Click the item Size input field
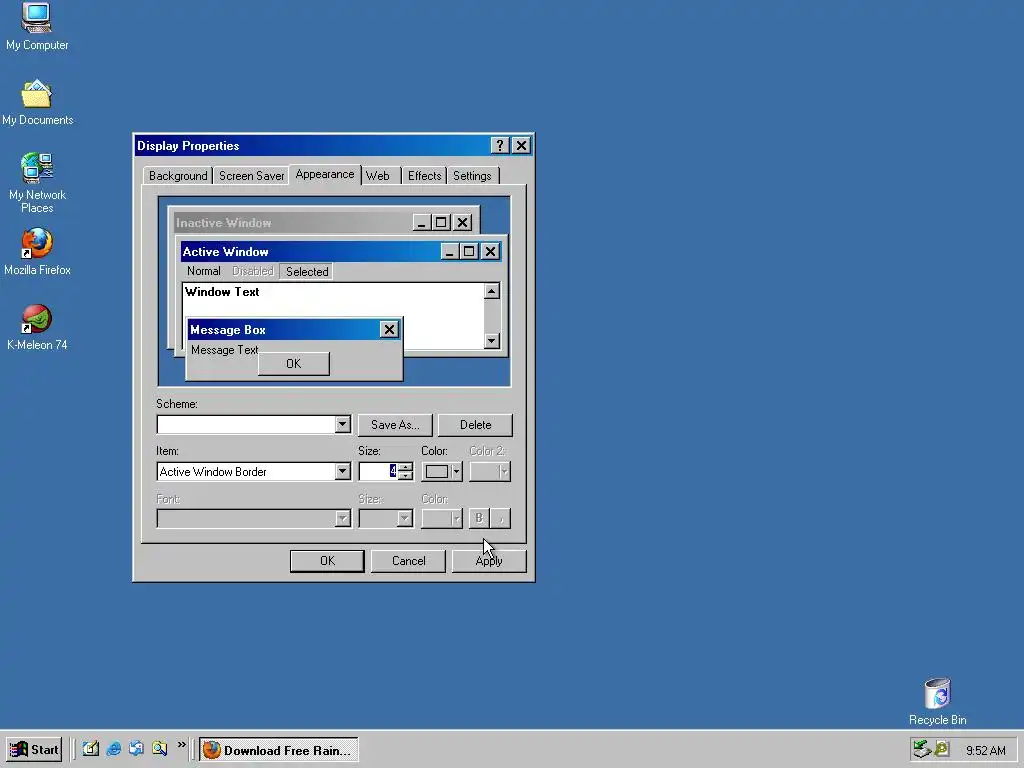 point(378,472)
